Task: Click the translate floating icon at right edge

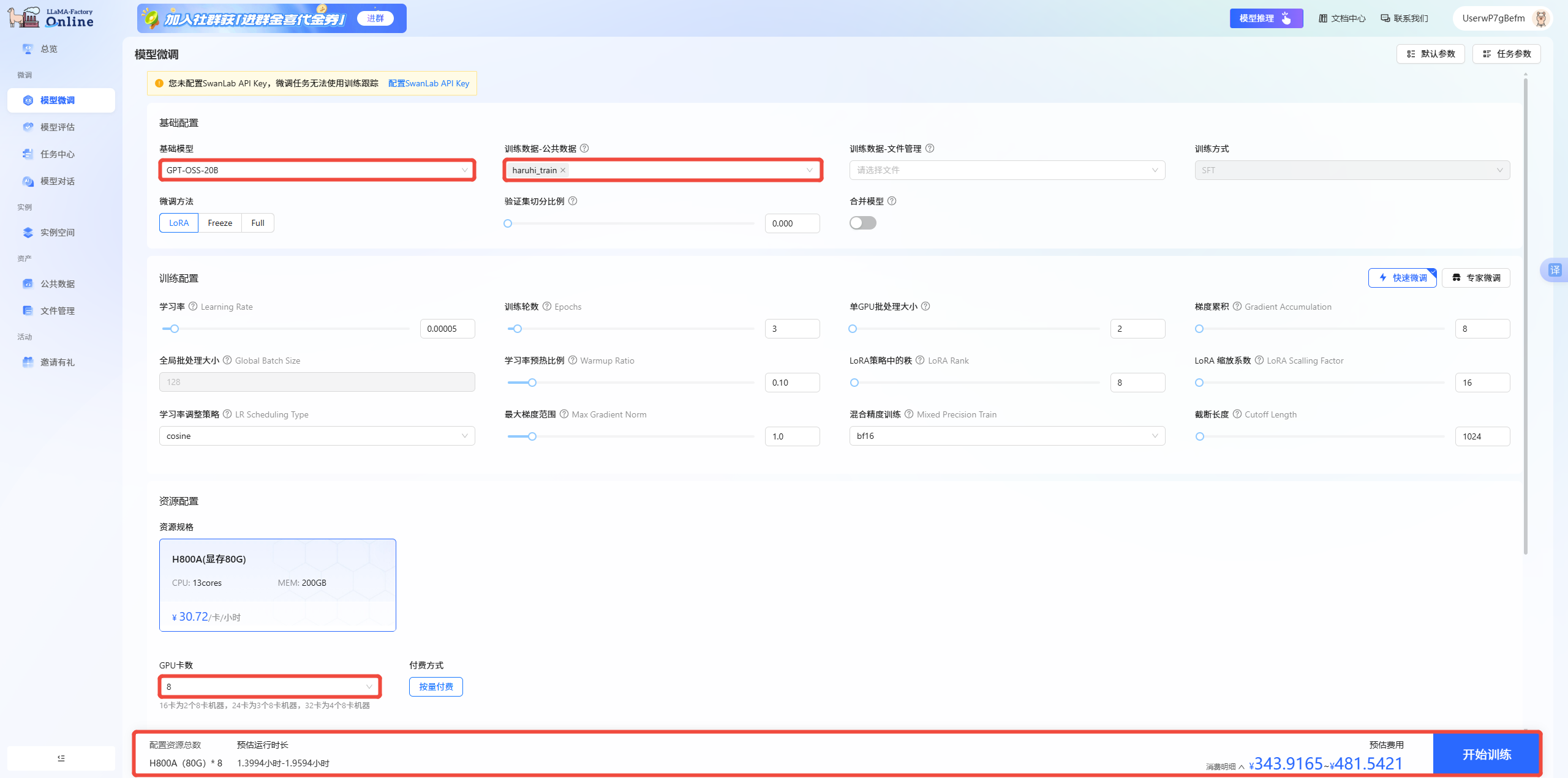Action: (1555, 270)
